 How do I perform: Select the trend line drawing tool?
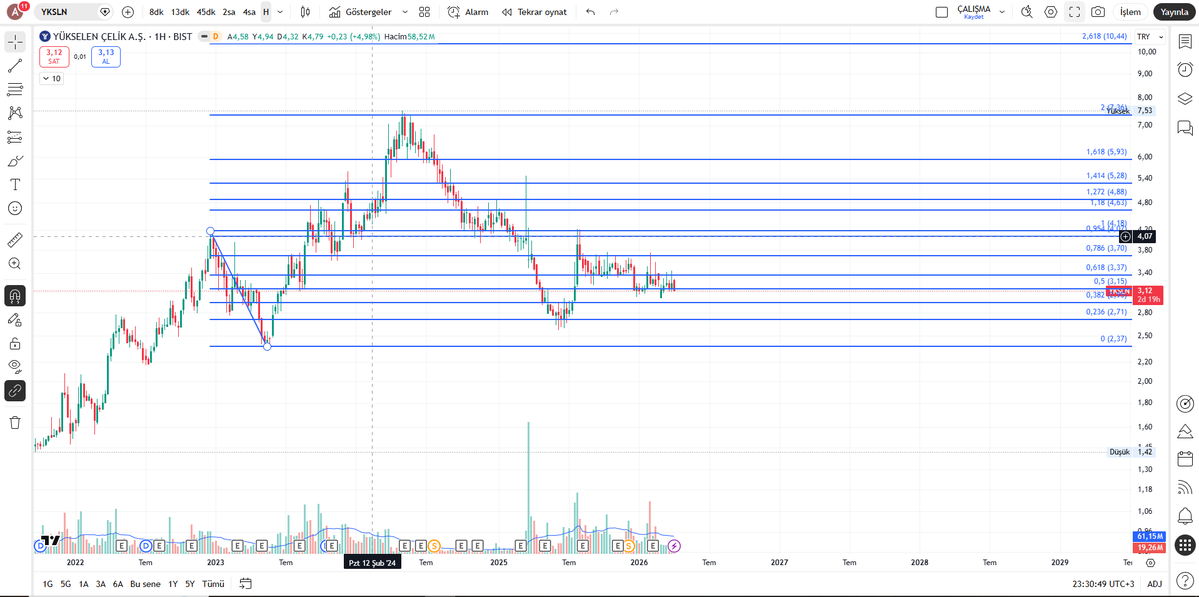(15, 66)
